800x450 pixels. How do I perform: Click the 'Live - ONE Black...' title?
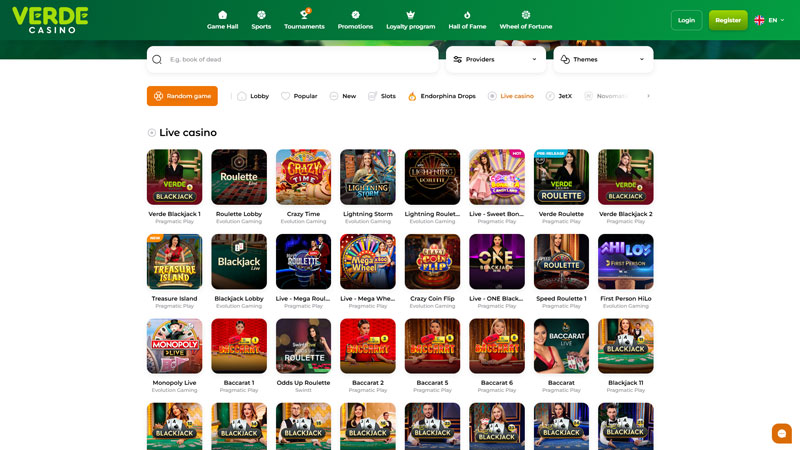497,298
